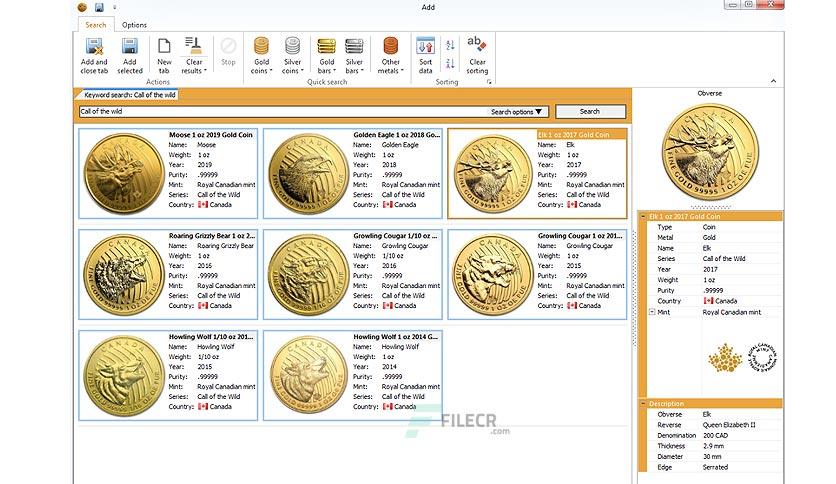
Task: Open Other metals quick search
Action: 391,55
